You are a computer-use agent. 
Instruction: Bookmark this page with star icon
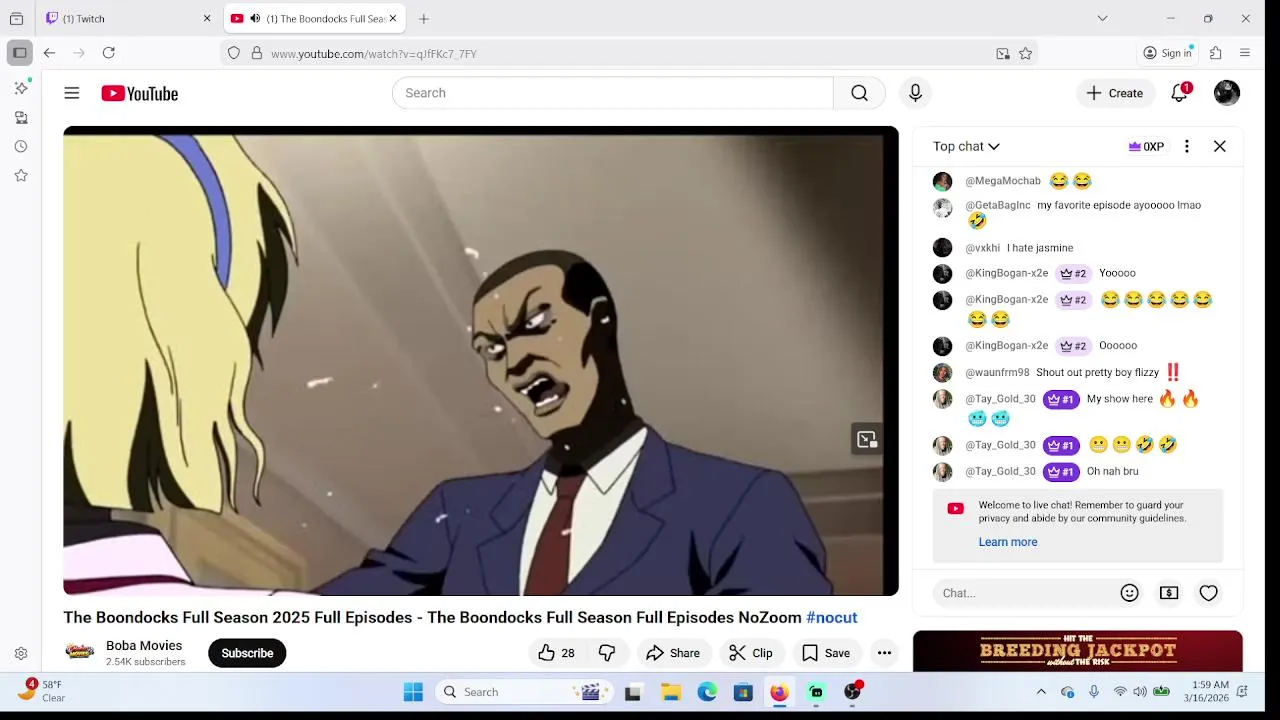(1025, 54)
